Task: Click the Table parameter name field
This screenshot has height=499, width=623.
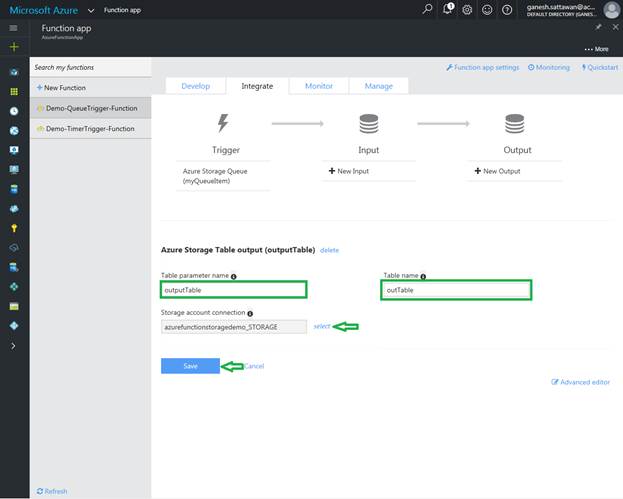Action: pyautogui.click(x=234, y=290)
